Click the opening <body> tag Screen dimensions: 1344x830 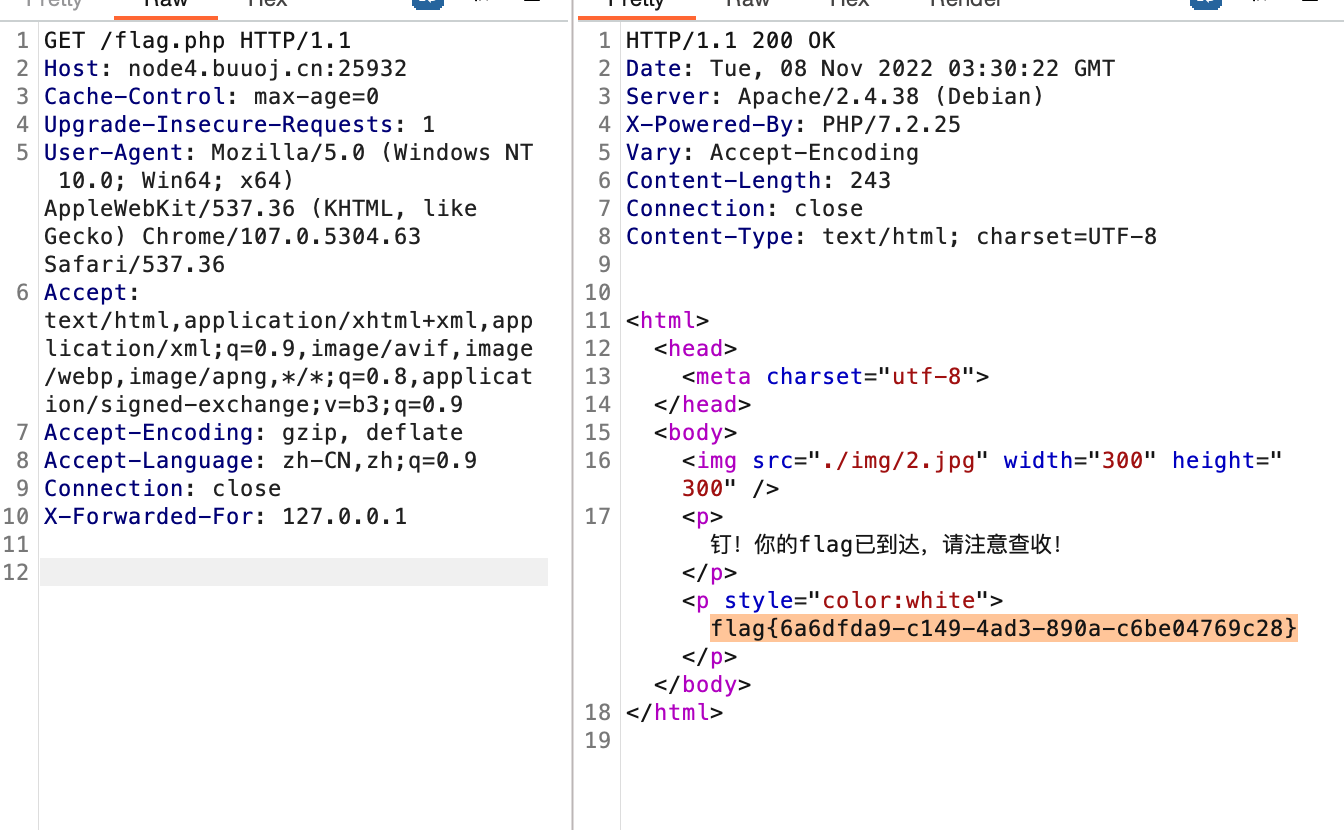[695, 433]
